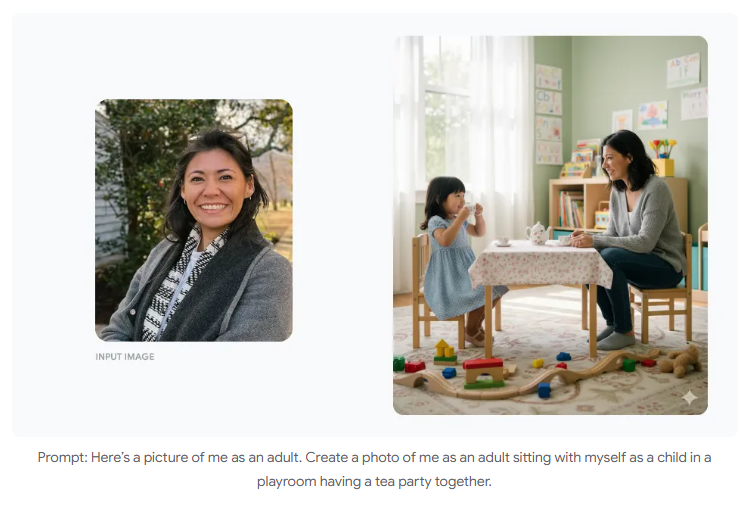This screenshot has height=526, width=740.
Task: Click the floral tablecloth on the table
Action: [540, 265]
